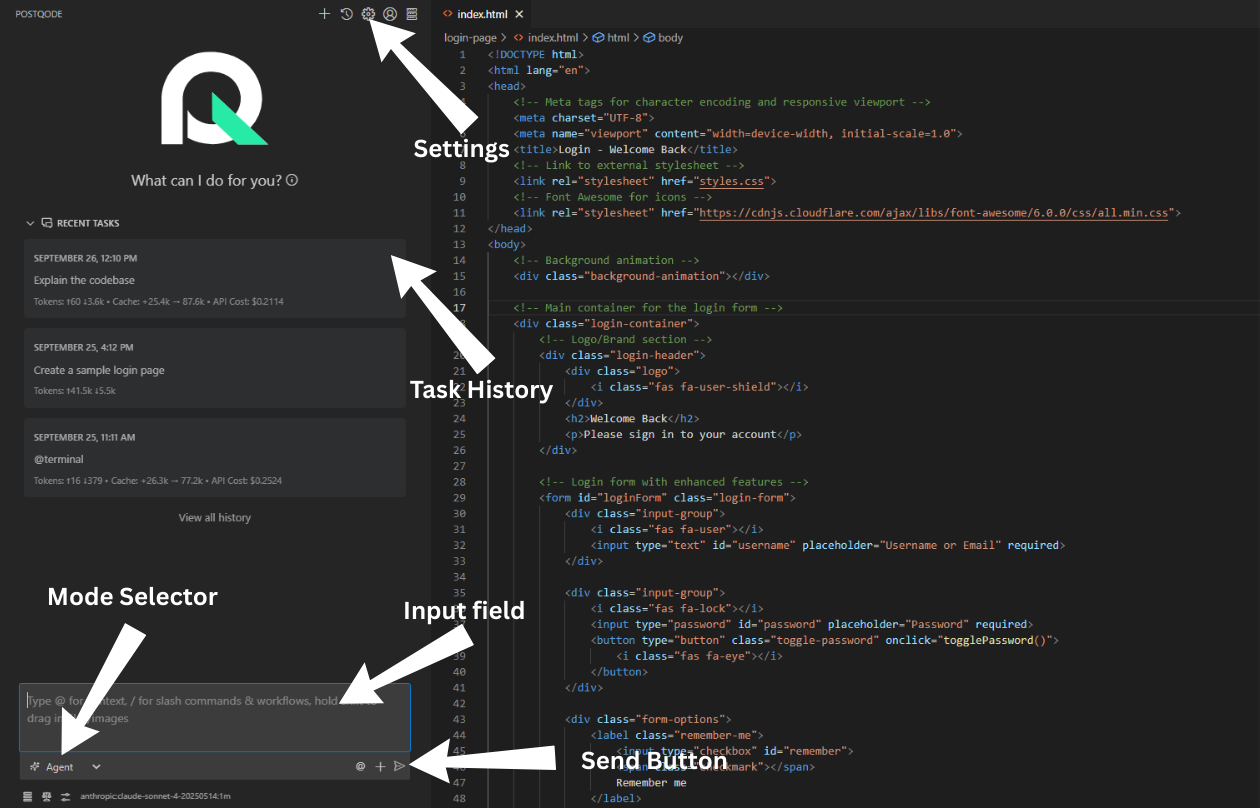
Task: Collapse the Recent Tasks section
Action: pyautogui.click(x=30, y=223)
